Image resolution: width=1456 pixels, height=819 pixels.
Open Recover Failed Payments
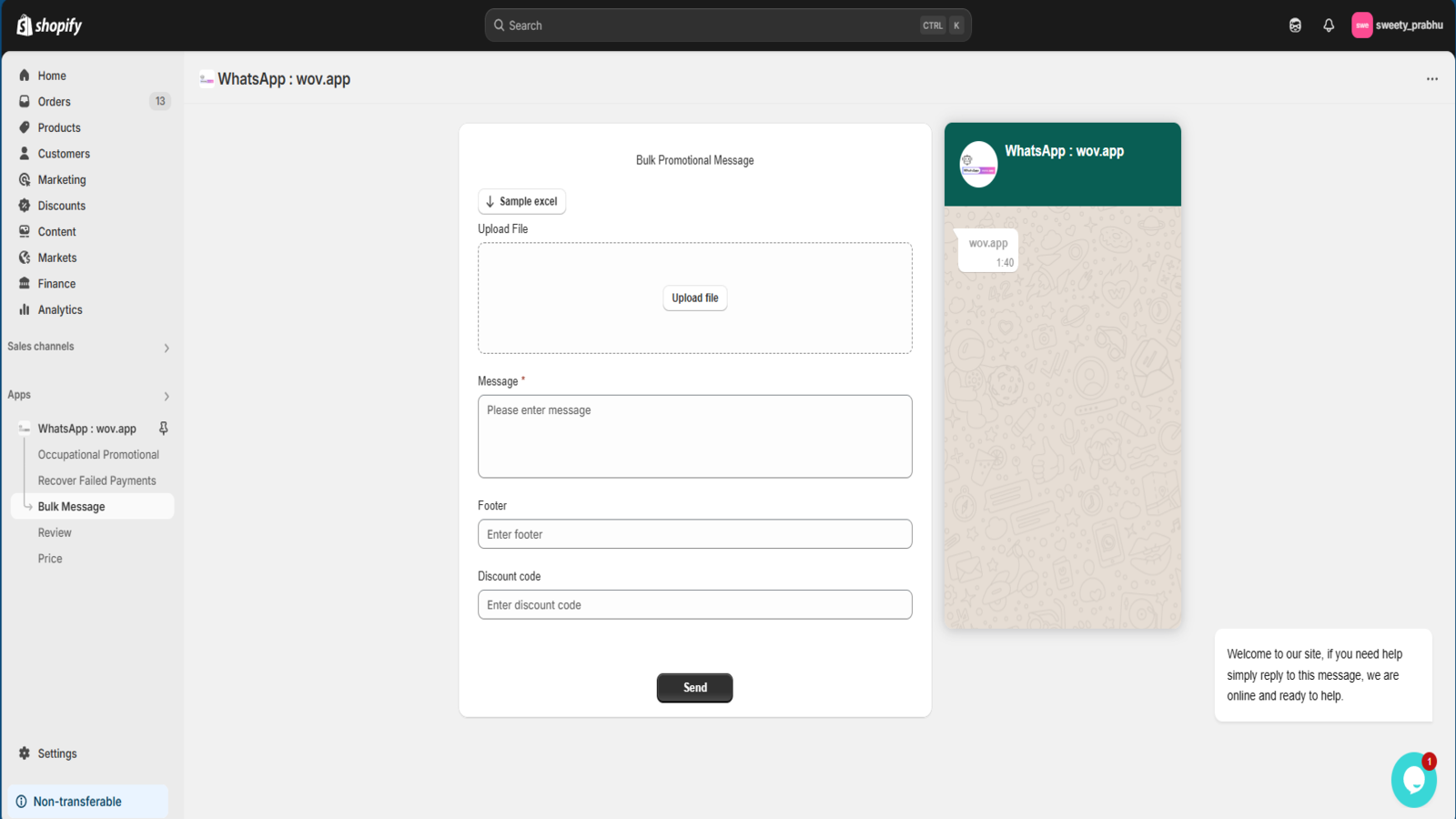point(96,480)
